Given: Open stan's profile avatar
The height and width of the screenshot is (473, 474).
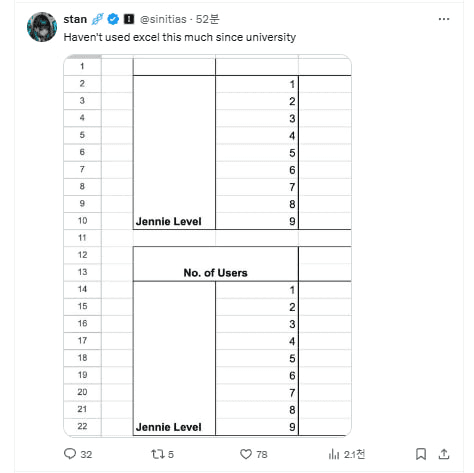Looking at the screenshot, I should tap(42, 27).
